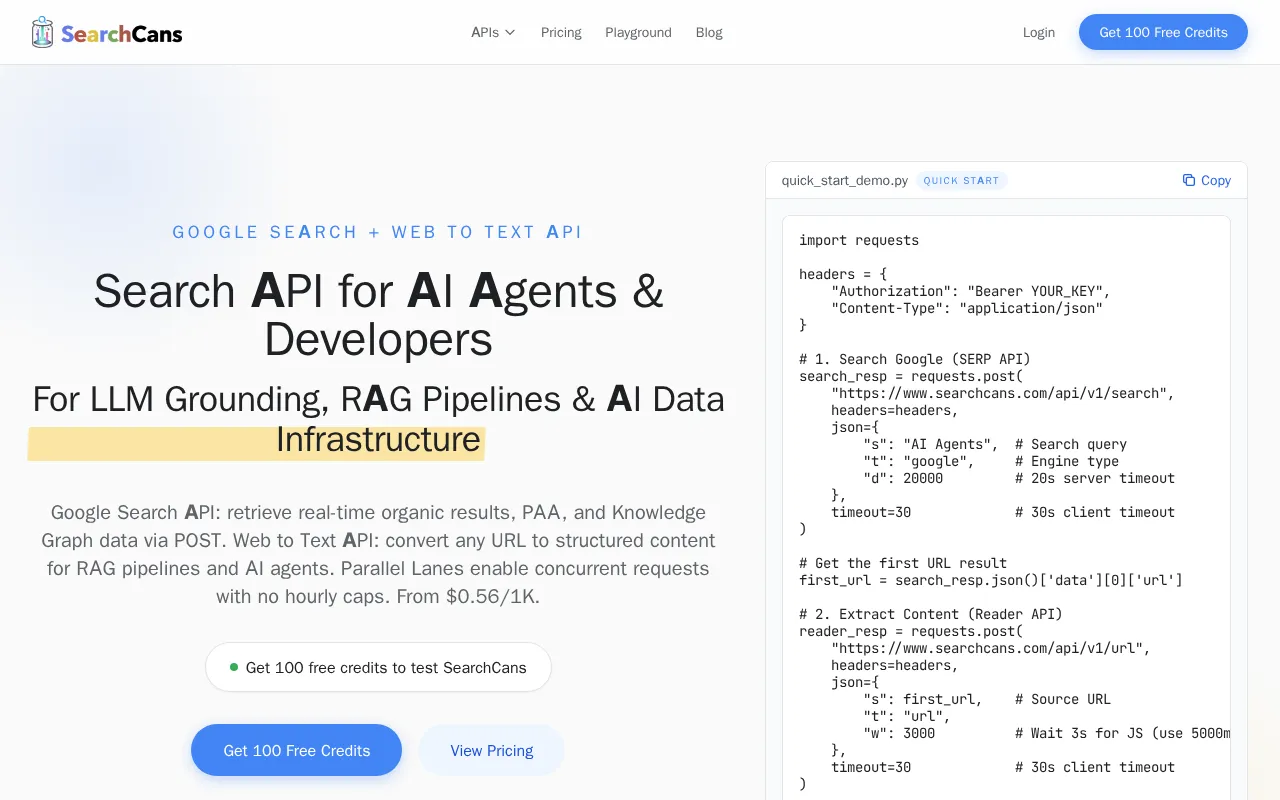The height and width of the screenshot is (800, 1280).
Task: Click the Copy icon in the code panel
Action: 1189,180
